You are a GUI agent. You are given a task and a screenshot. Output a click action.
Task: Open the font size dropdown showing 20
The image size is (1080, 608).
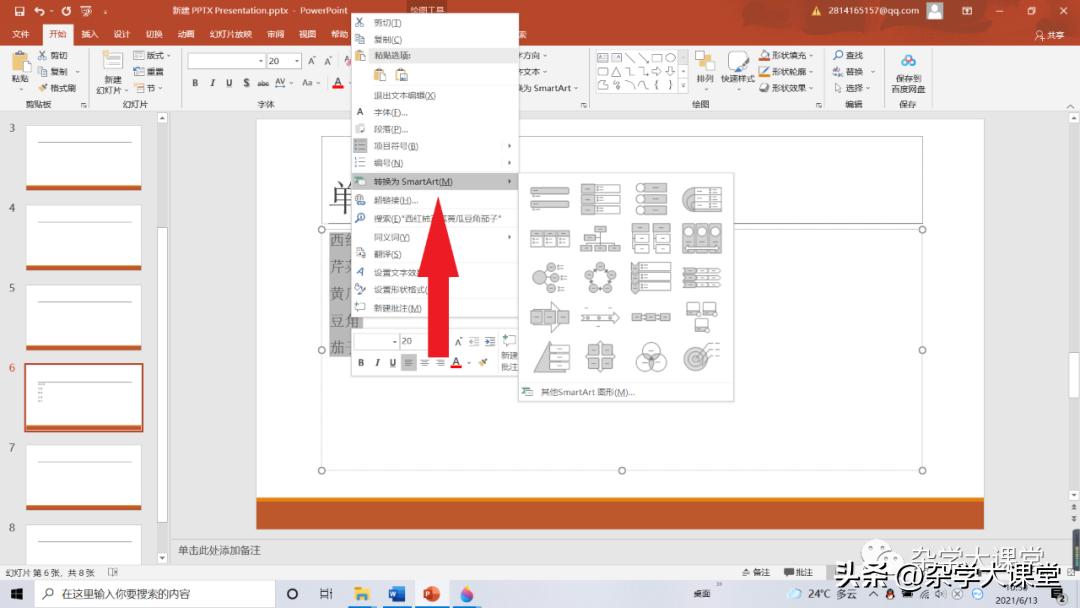297,61
